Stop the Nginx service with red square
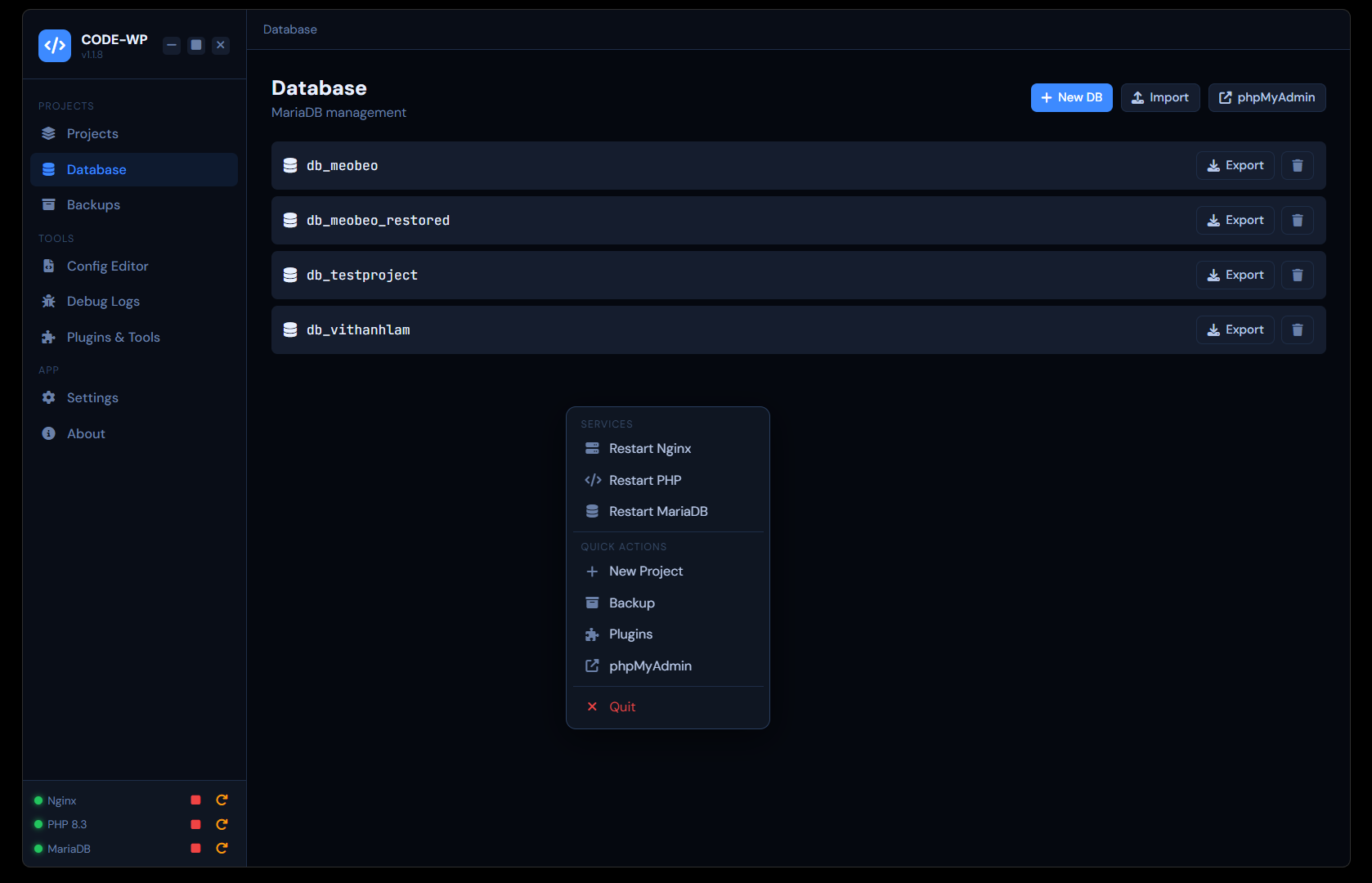 pyautogui.click(x=195, y=800)
